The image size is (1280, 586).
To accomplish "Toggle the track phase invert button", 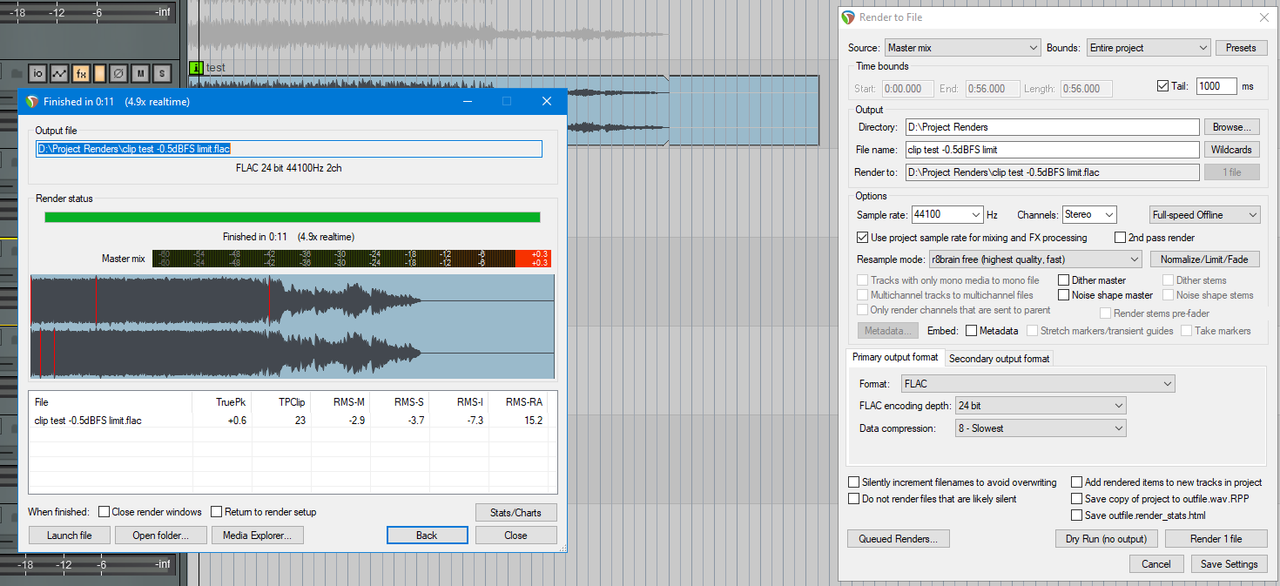I will tap(117, 73).
